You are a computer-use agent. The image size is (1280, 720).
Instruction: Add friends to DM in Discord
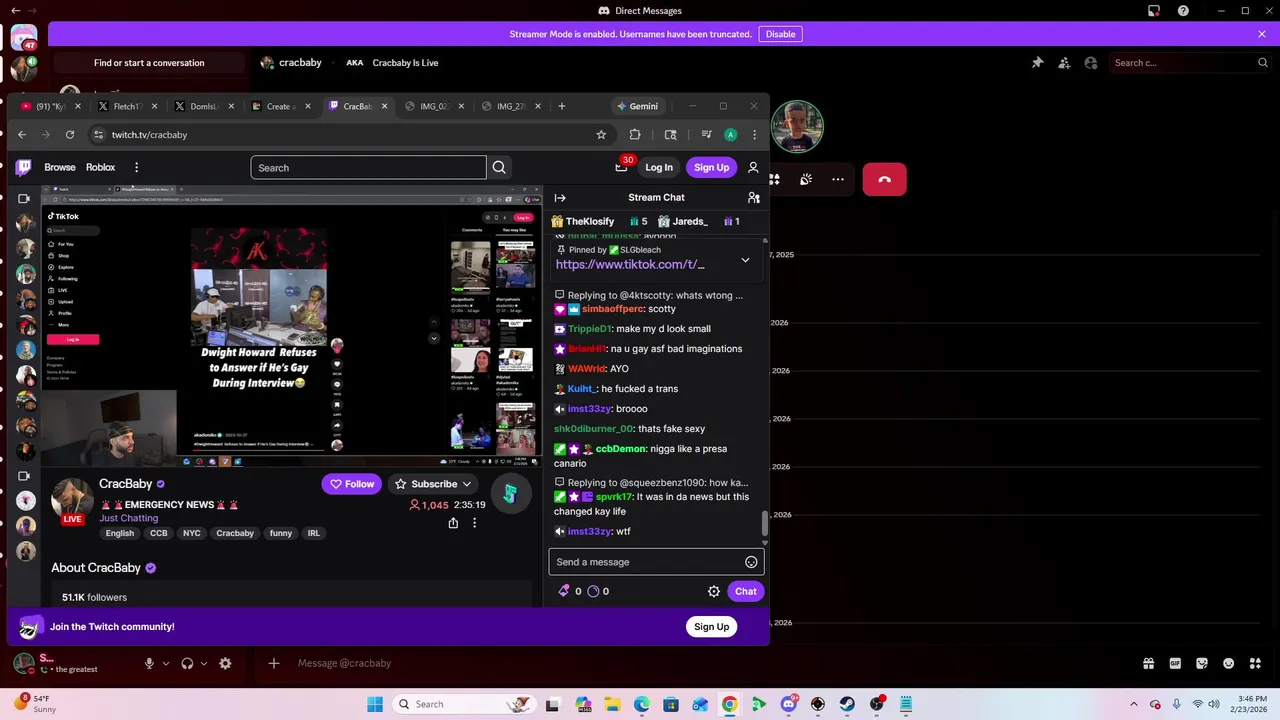[x=1064, y=62]
